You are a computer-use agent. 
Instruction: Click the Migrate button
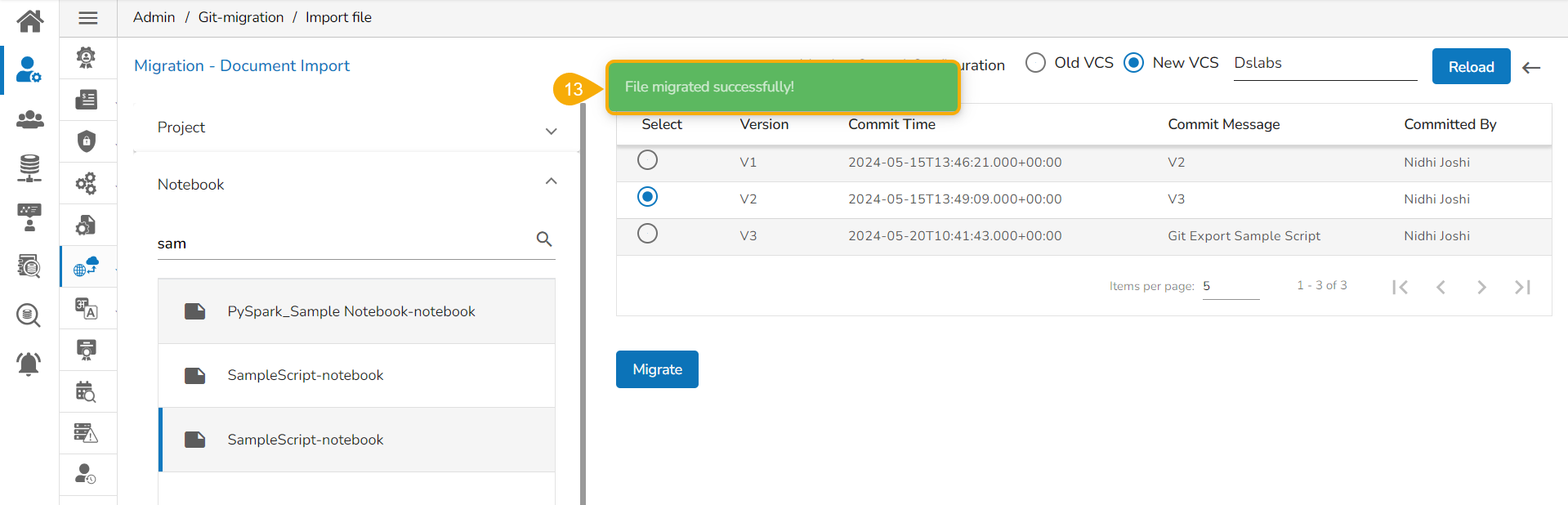click(x=657, y=369)
